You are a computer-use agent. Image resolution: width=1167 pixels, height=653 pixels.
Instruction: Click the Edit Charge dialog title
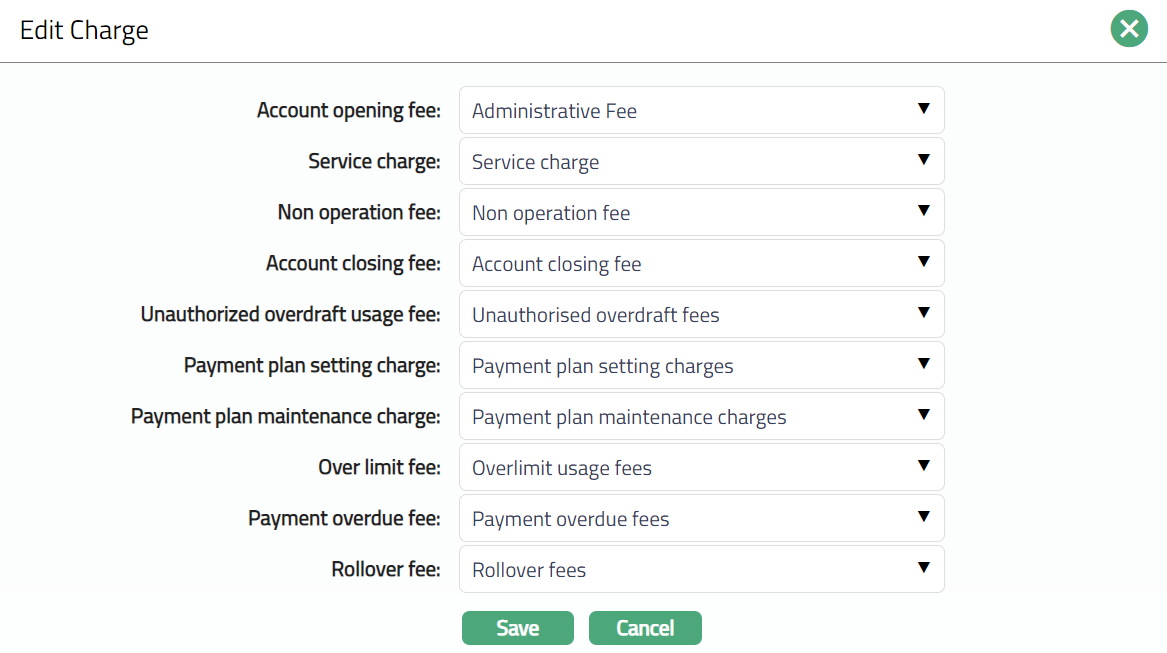click(84, 30)
